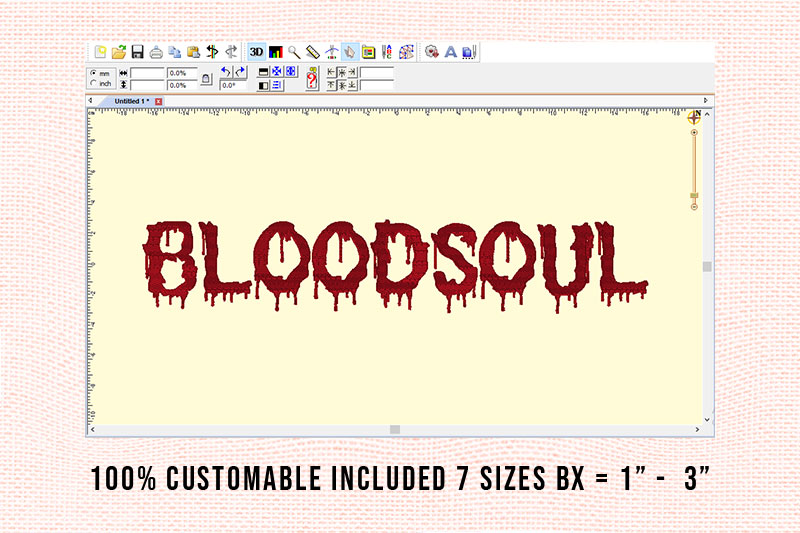Click the horizontal scrollbar right arrow
800x533 pixels.
pos(697,429)
